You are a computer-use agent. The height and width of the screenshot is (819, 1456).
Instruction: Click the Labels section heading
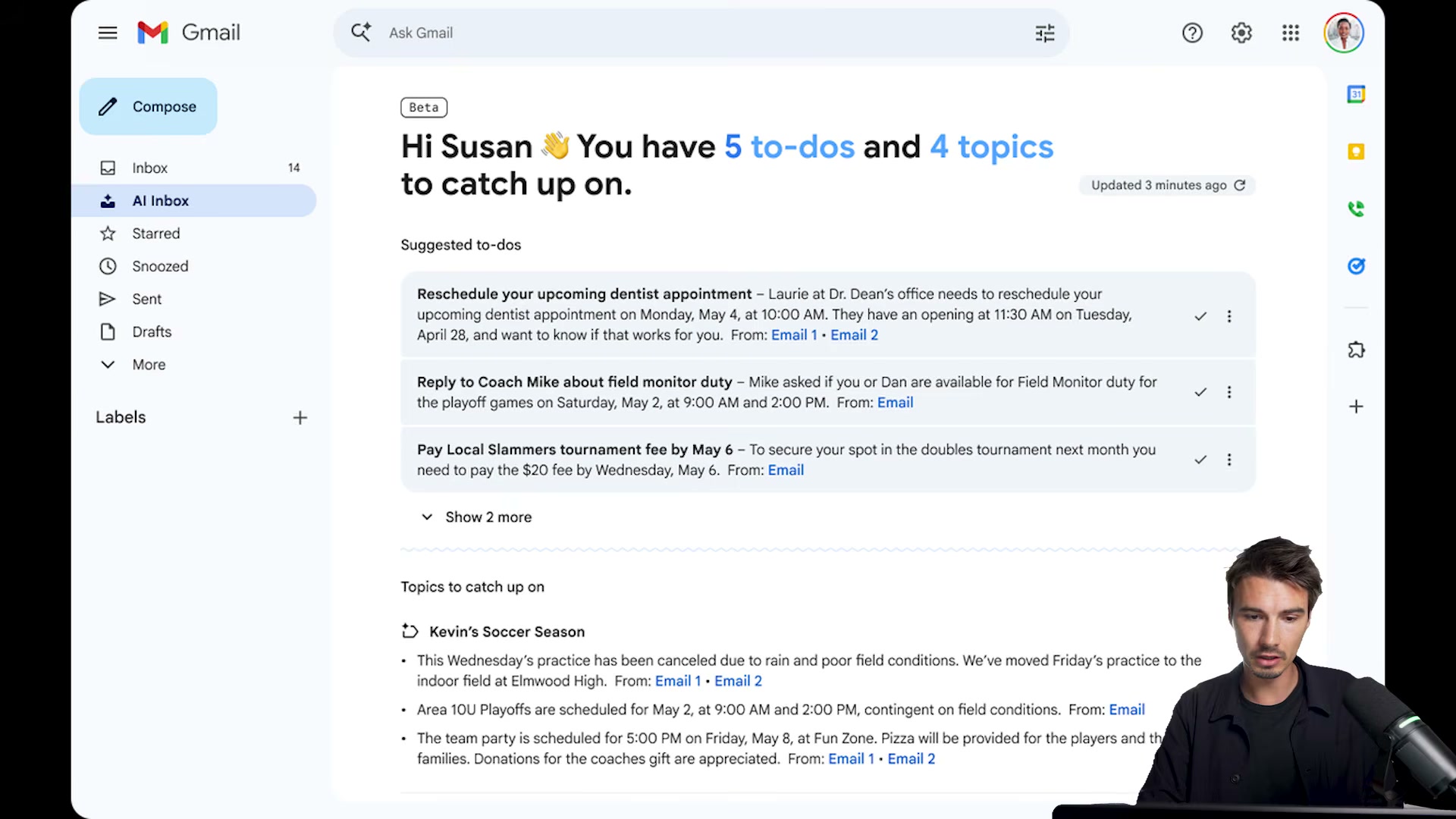(121, 417)
